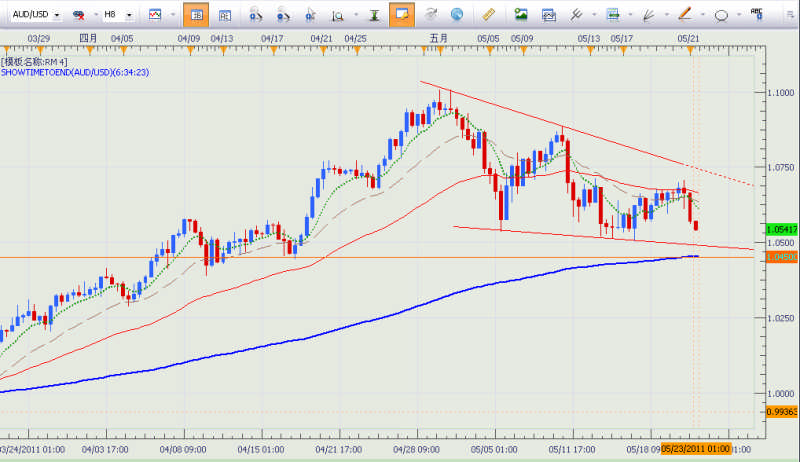
Task: Click the first zoom magnifier icon
Action: (255, 15)
